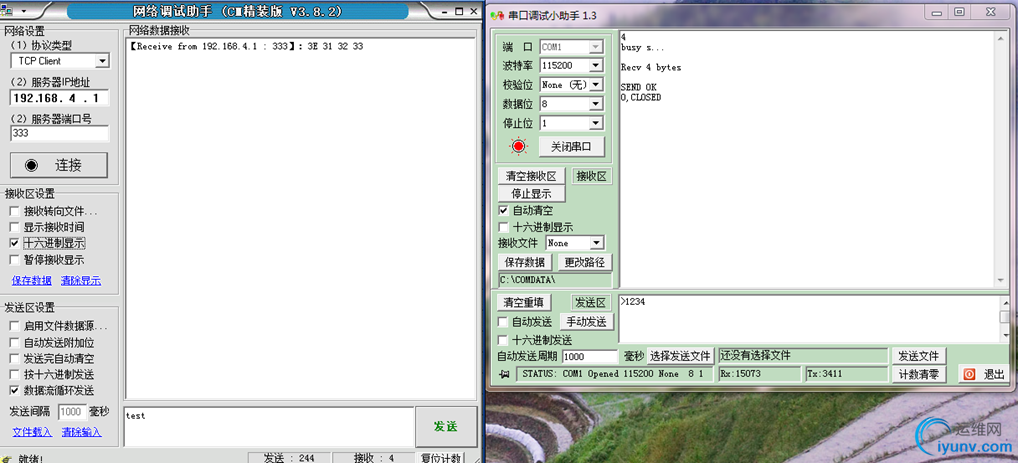Click the 计数清零 button
The image size is (1018, 463).
919,374
